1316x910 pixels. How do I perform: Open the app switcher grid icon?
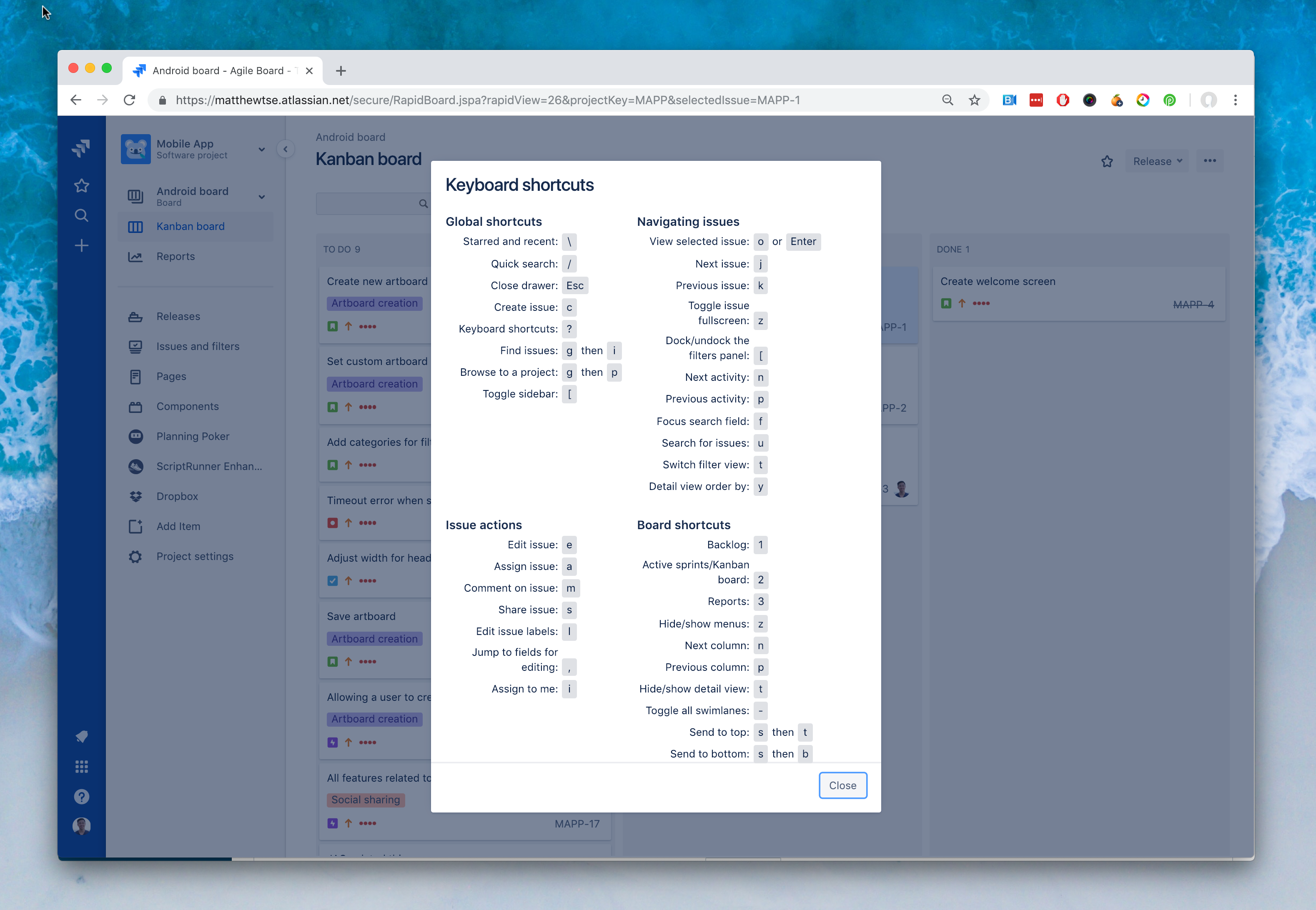pyautogui.click(x=82, y=766)
